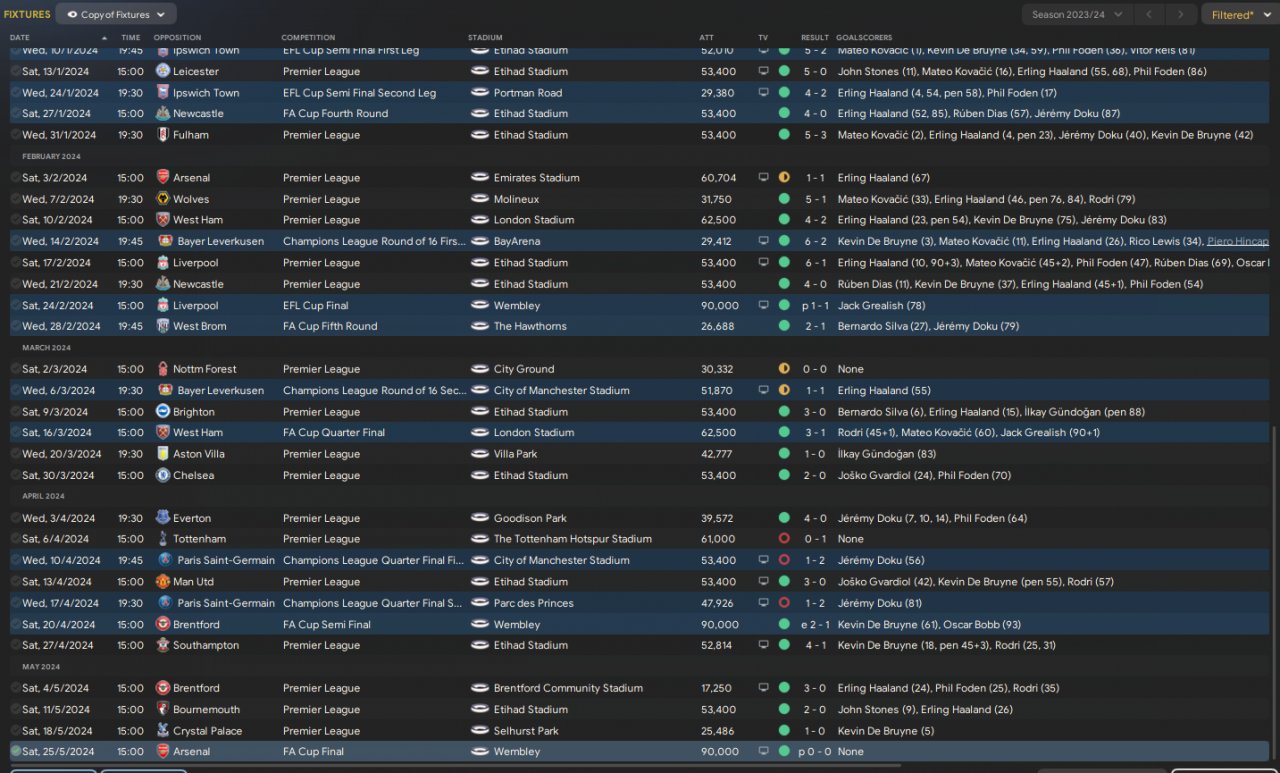Tick the selector for Sat, 13/1/2024 fixture
Screen dimensions: 1280x773
point(15,72)
